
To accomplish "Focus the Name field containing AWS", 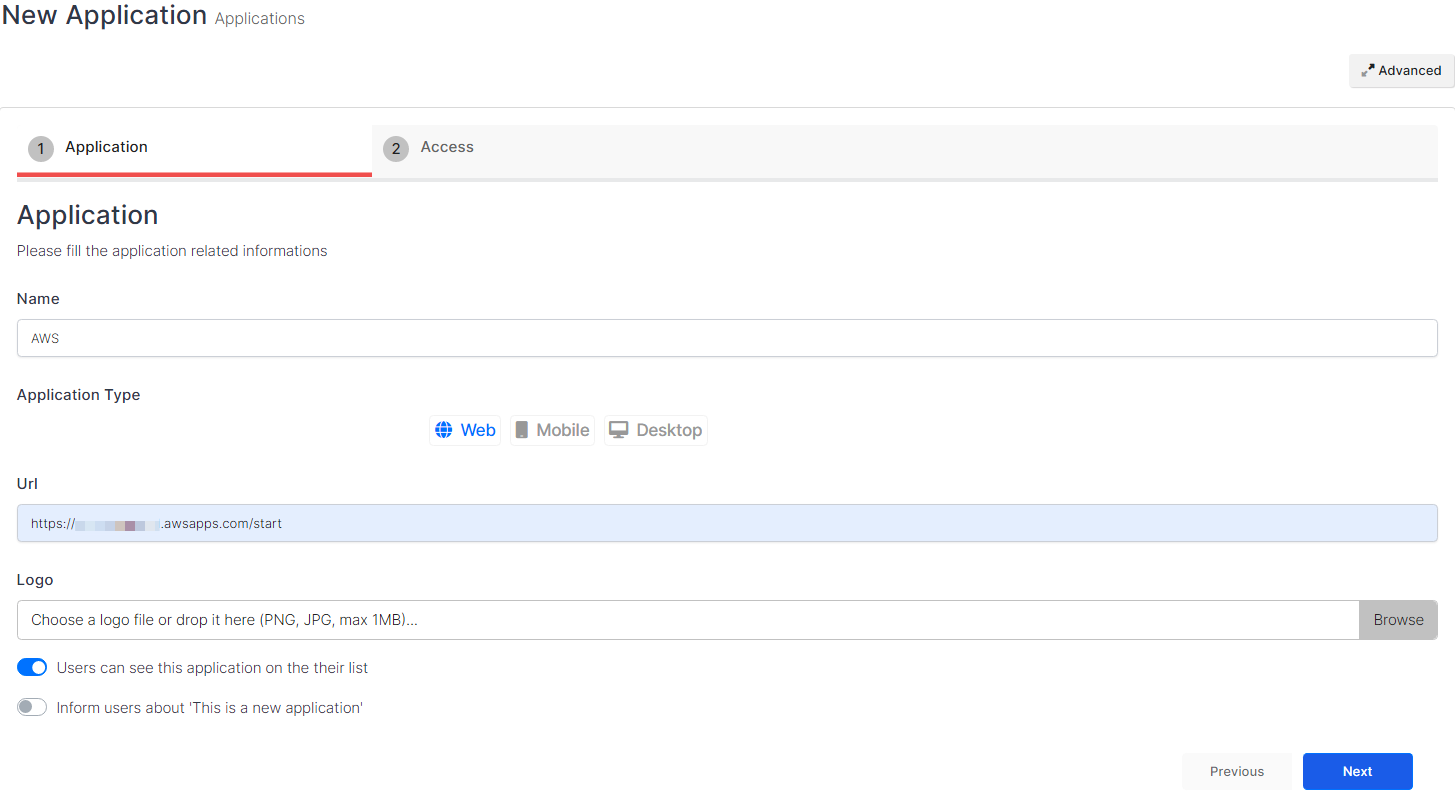I will coord(727,338).
